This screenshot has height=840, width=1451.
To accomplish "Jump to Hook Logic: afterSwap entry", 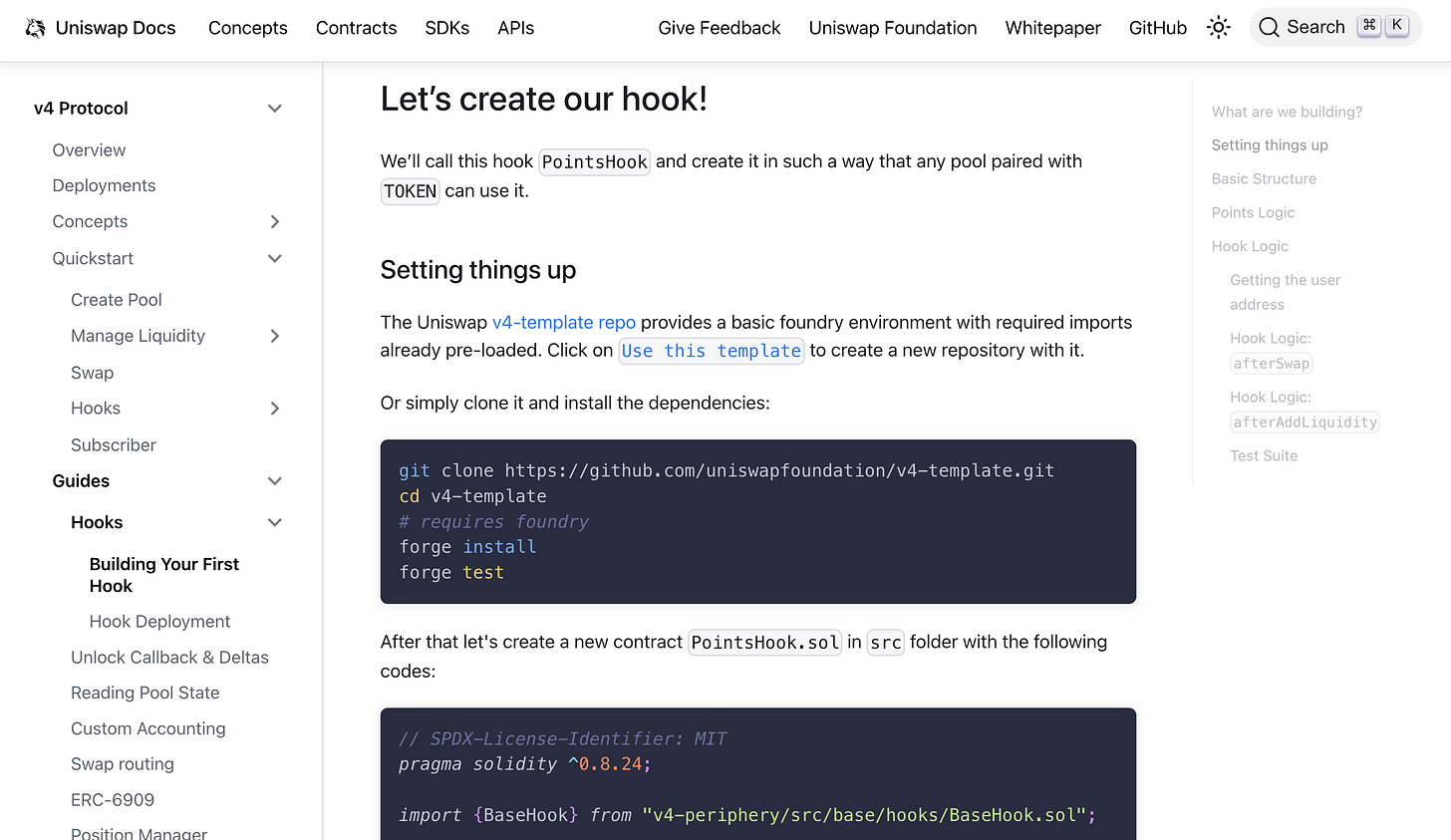I will click(1271, 352).
